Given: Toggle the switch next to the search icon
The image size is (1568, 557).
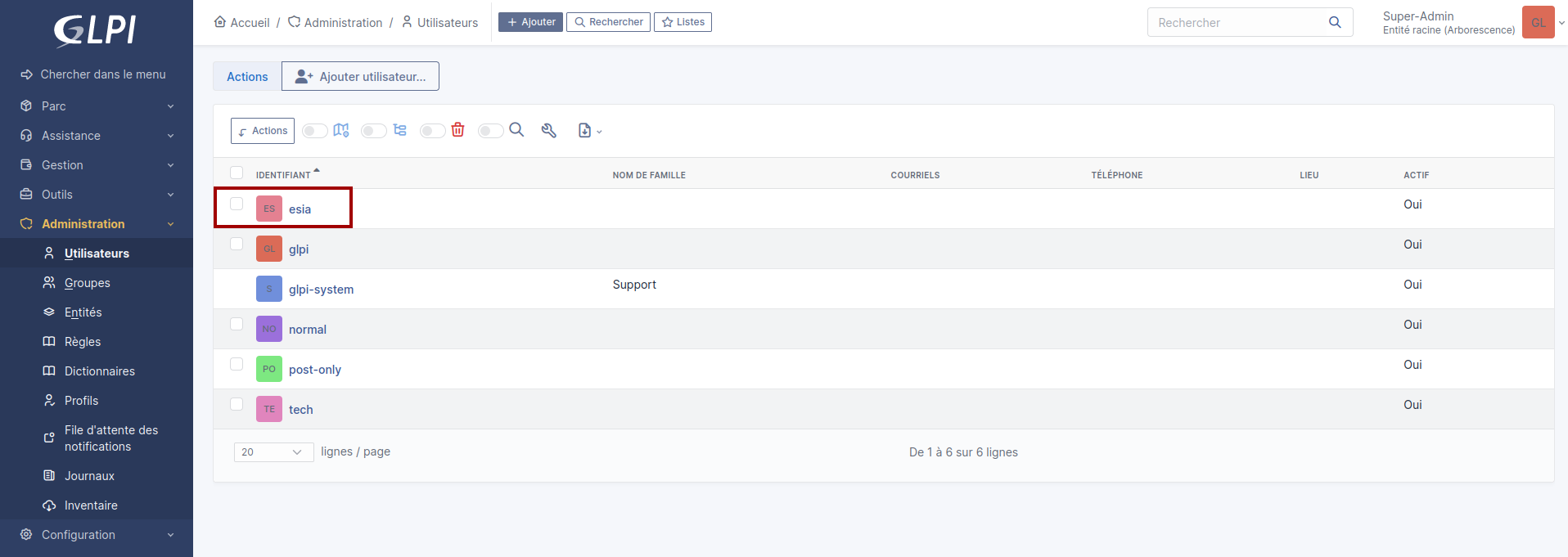Looking at the screenshot, I should click(x=491, y=131).
